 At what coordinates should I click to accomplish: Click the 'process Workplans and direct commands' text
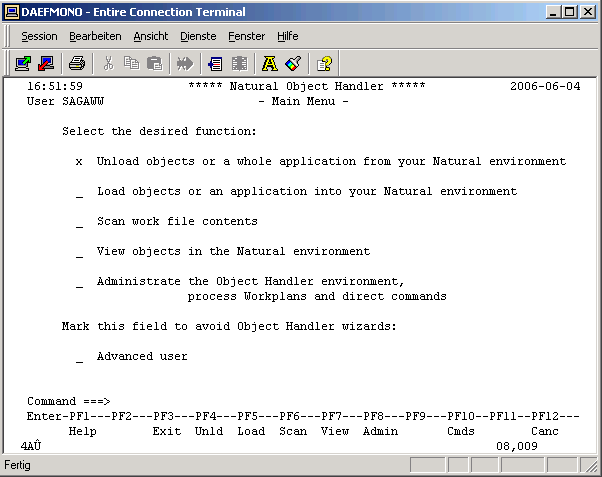(x=317, y=296)
